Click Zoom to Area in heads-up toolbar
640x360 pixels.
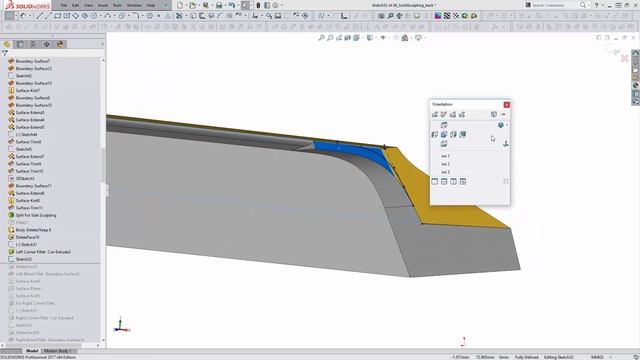(x=330, y=38)
